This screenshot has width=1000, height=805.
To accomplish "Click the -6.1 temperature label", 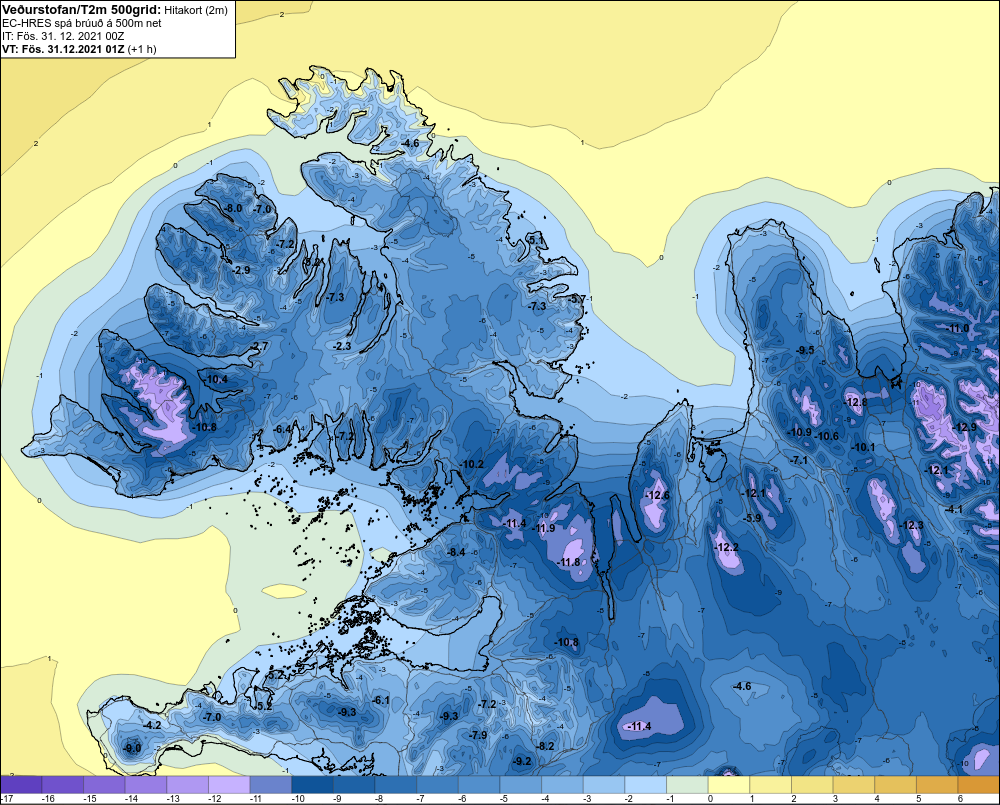I will pyautogui.click(x=381, y=700).
